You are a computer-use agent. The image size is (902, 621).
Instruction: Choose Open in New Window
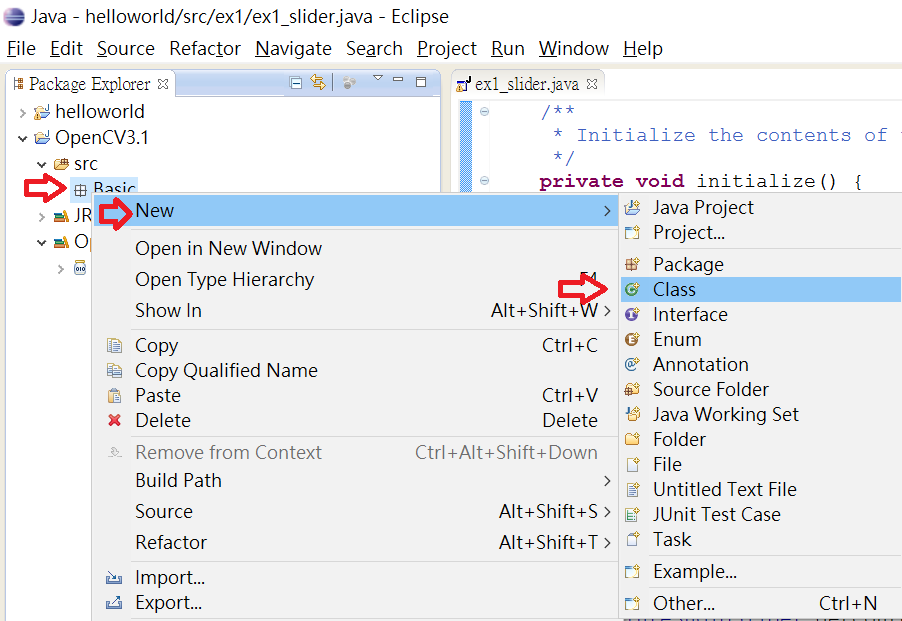coord(355,248)
